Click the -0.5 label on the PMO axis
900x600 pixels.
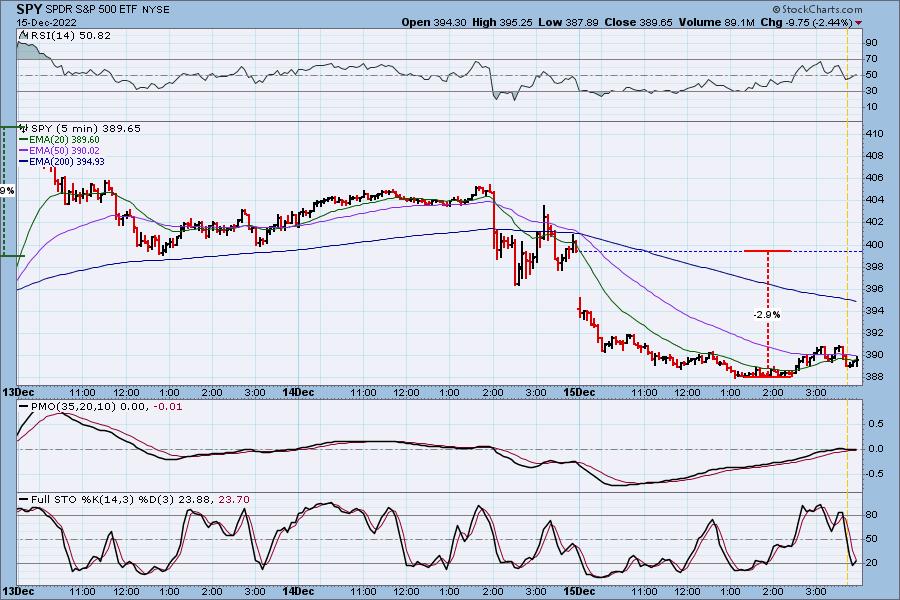[x=875, y=474]
